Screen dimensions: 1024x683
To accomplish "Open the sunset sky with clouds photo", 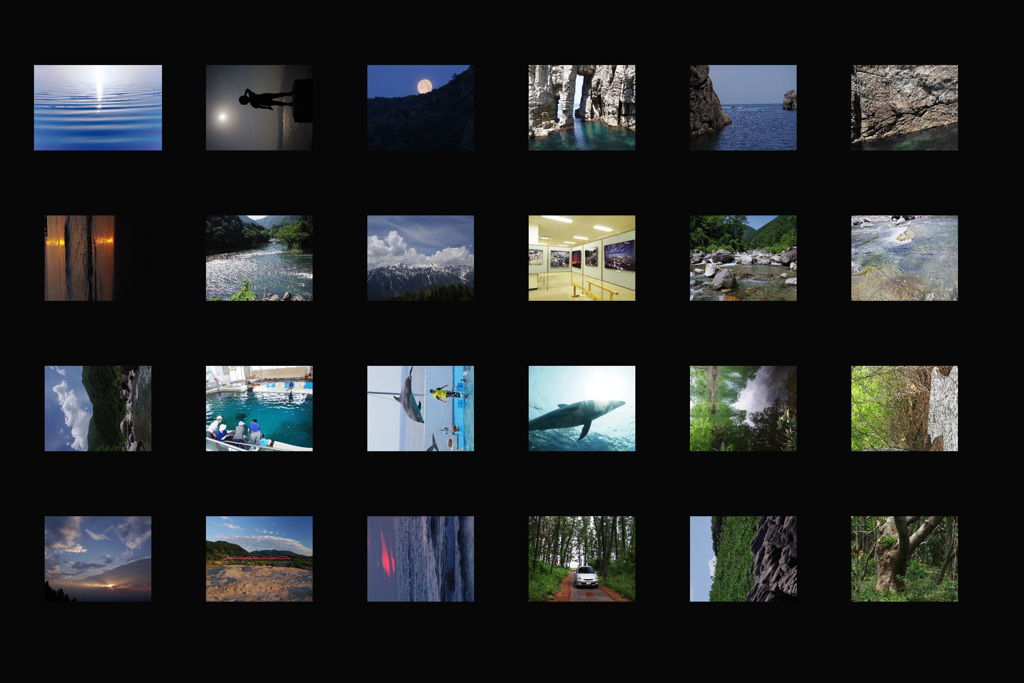I will pyautogui.click(x=97, y=558).
